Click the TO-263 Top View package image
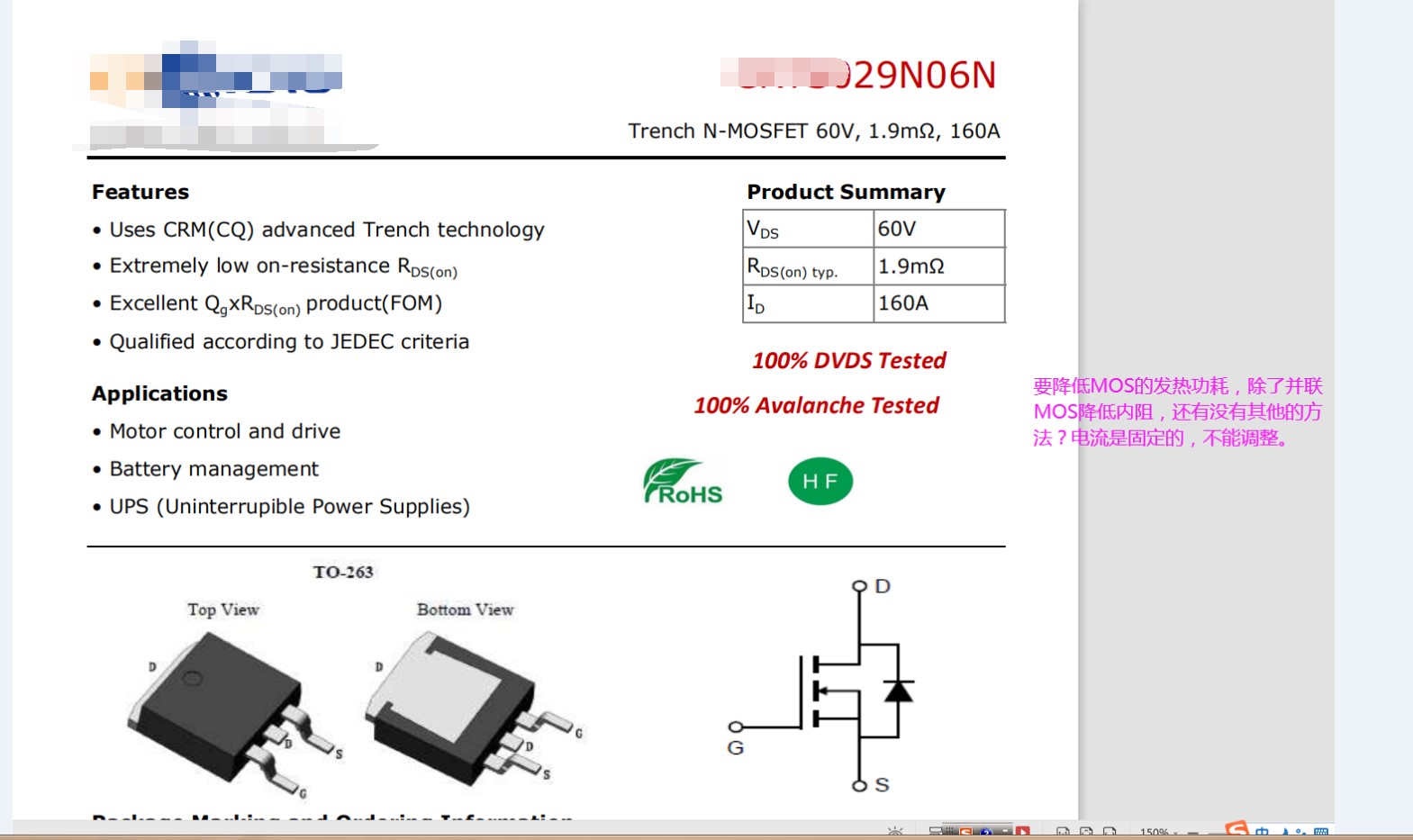The image size is (1413, 840). 234,714
